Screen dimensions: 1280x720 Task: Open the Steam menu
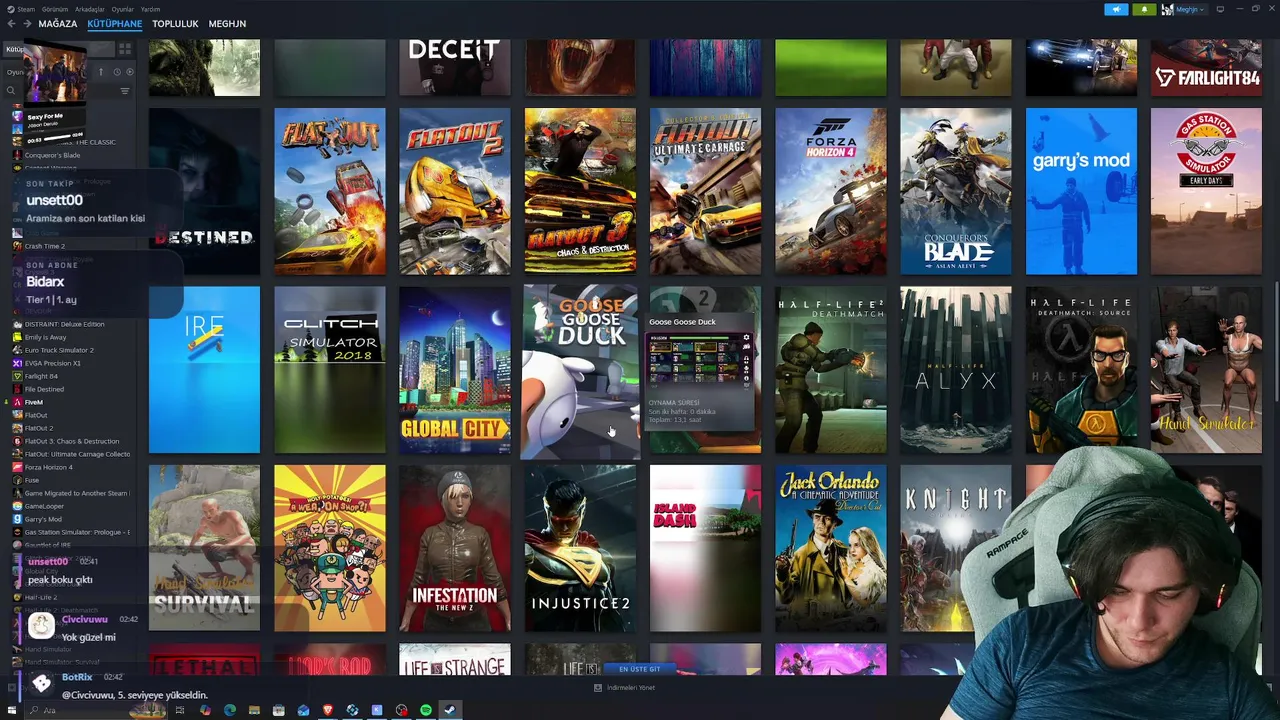click(25, 9)
